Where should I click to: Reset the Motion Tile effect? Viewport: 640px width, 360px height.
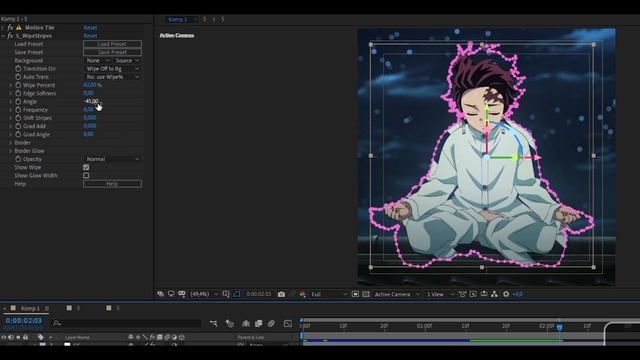pyautogui.click(x=90, y=27)
